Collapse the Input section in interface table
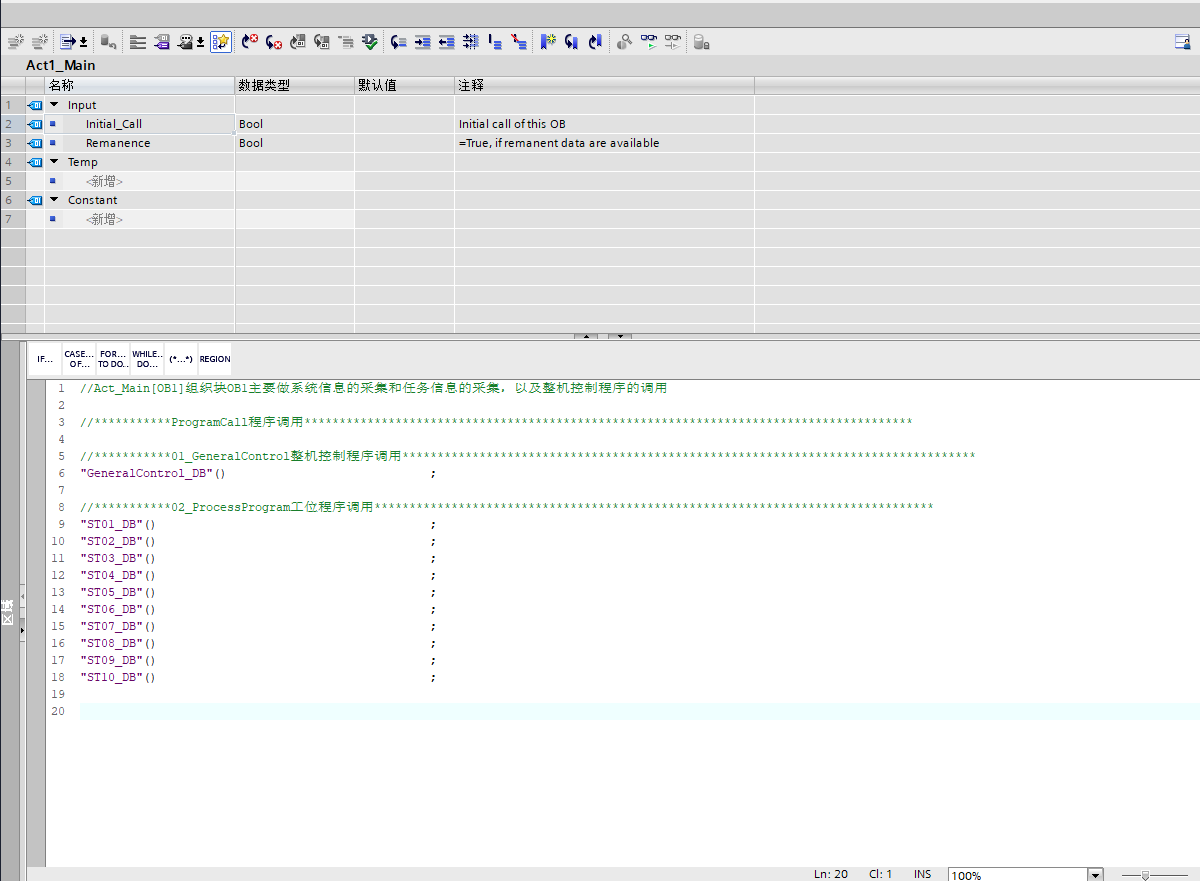The image size is (1200, 881). click(x=54, y=105)
